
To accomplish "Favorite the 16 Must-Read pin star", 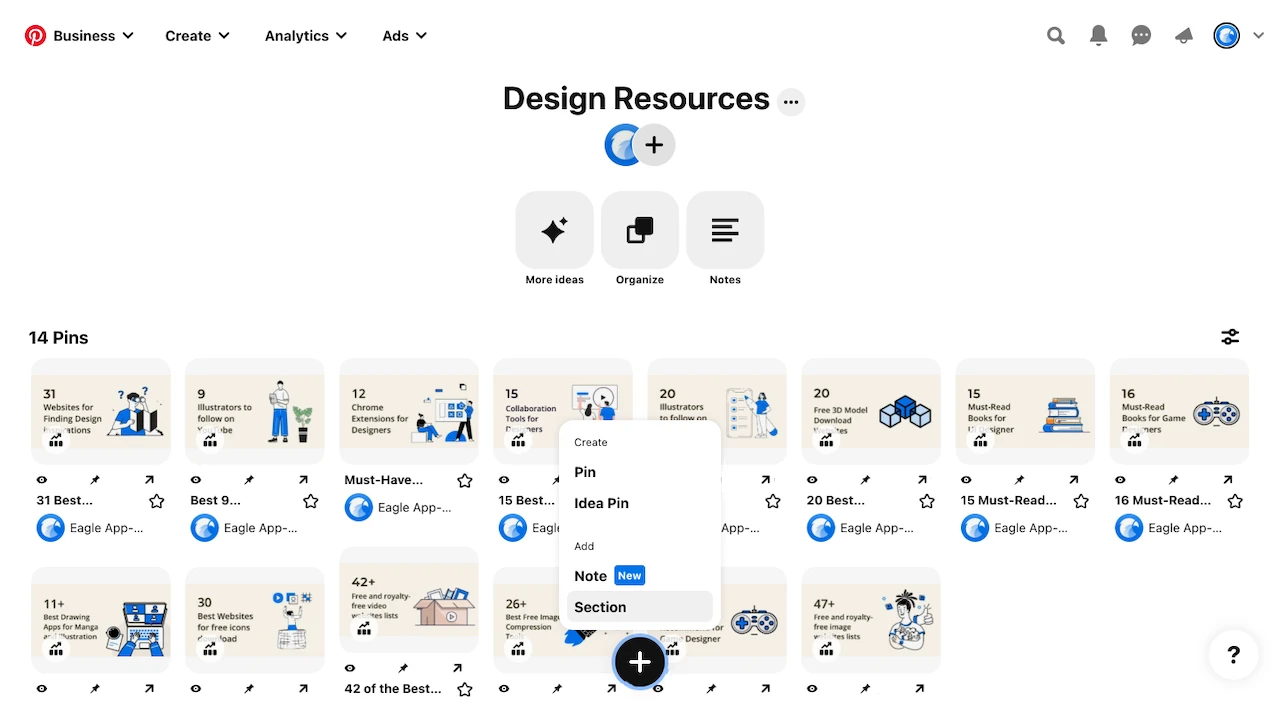I will tap(1235, 501).
